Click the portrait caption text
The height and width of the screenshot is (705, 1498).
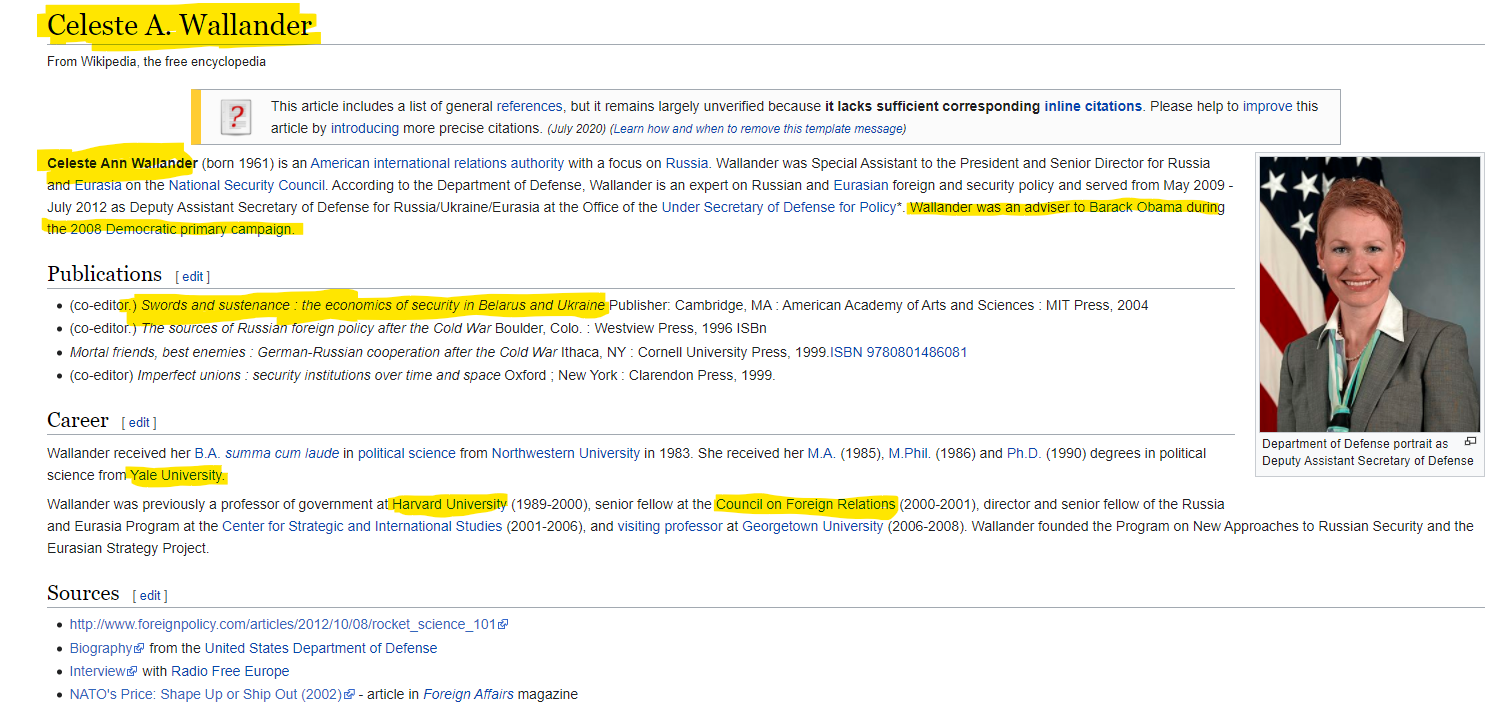1367,452
